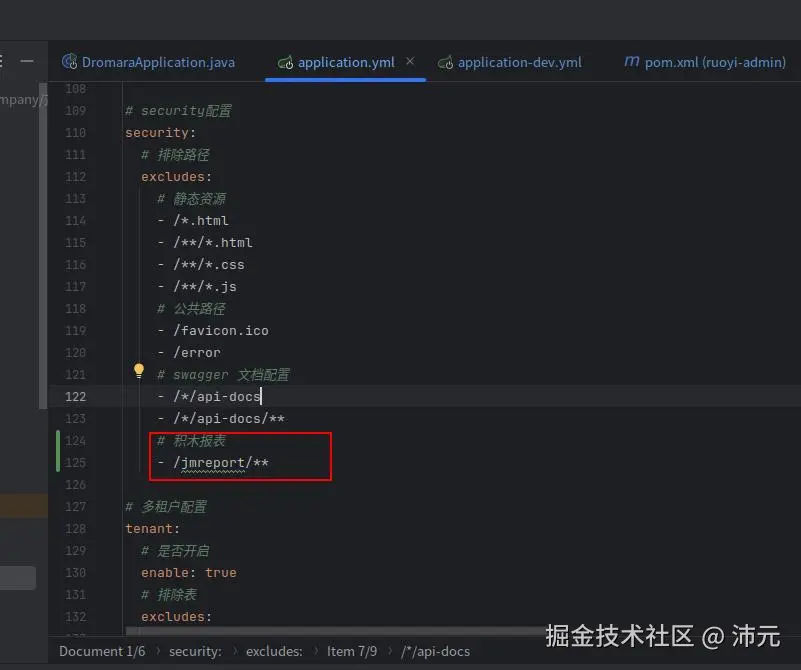Click the '/*/api-docs/**' entry
This screenshot has width=801, height=670.
pos(228,419)
